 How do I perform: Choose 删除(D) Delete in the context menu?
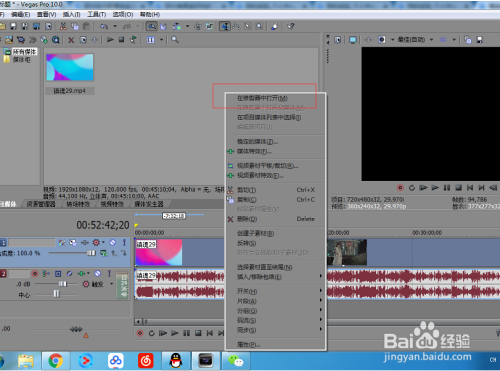point(276,219)
